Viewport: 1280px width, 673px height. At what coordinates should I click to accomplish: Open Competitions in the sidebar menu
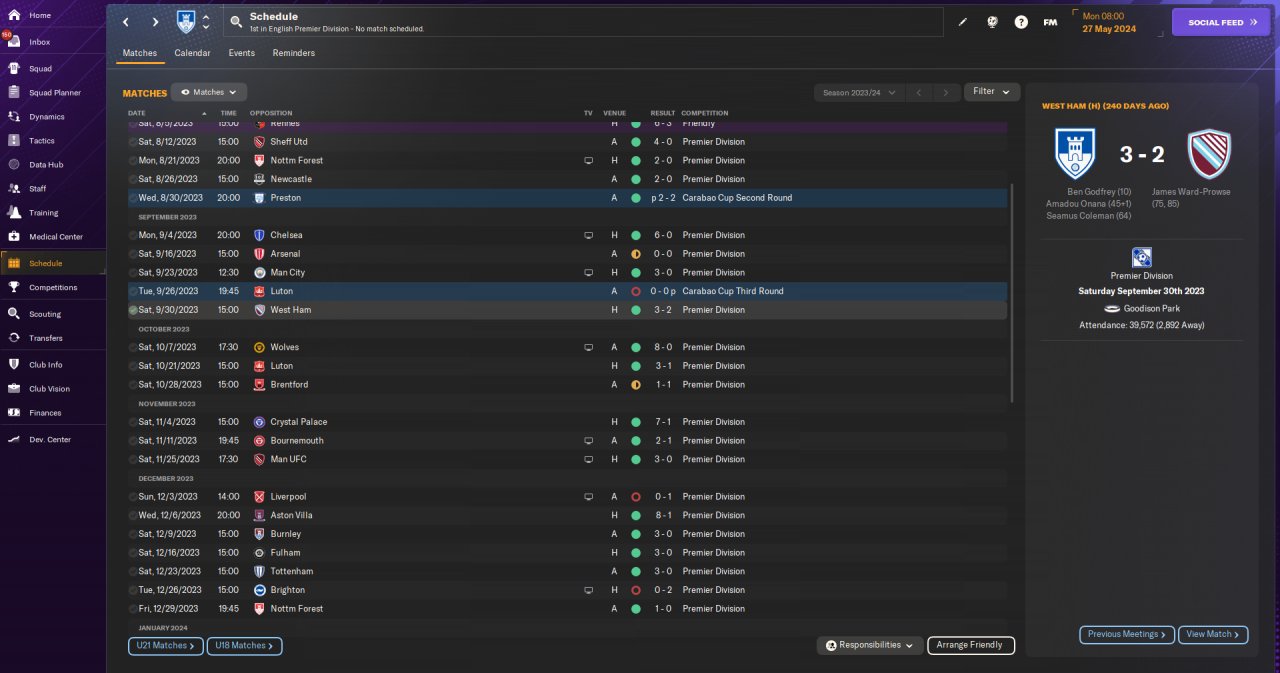(x=53, y=287)
